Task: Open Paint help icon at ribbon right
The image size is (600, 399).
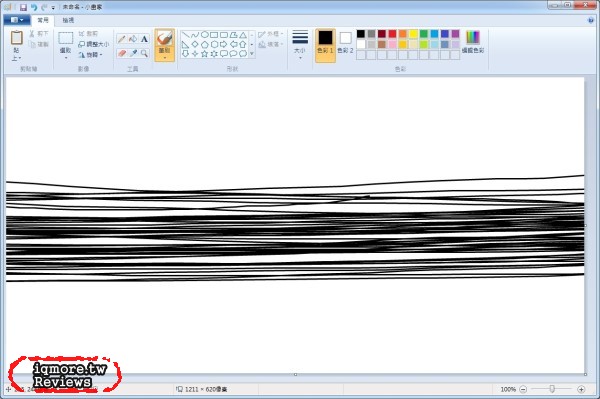Action: tap(591, 20)
